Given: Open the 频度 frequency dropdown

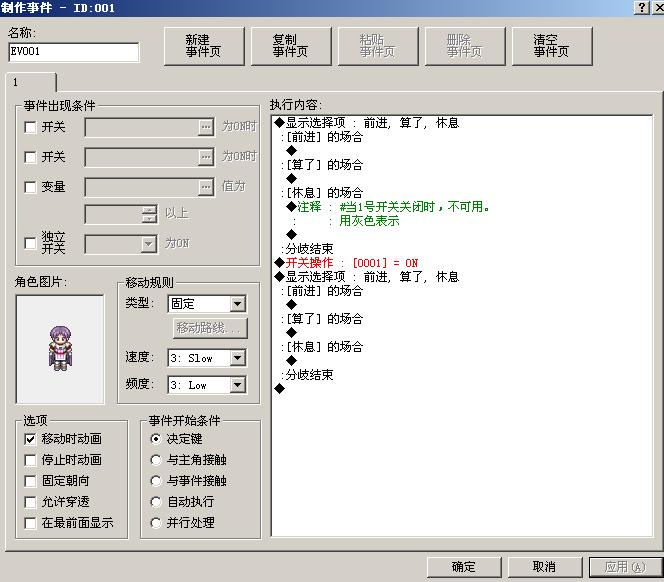Looking at the screenshot, I should (x=238, y=385).
